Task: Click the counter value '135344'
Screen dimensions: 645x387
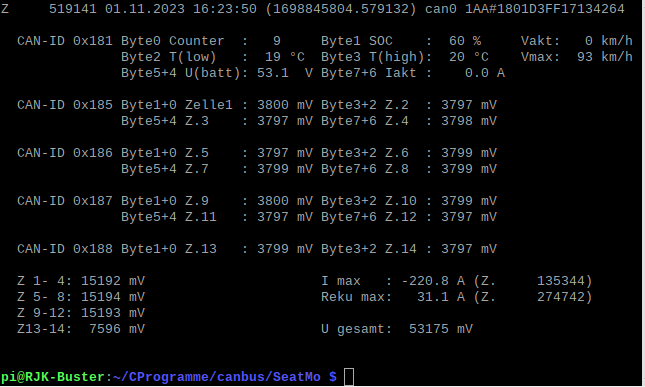Action: click(561, 281)
